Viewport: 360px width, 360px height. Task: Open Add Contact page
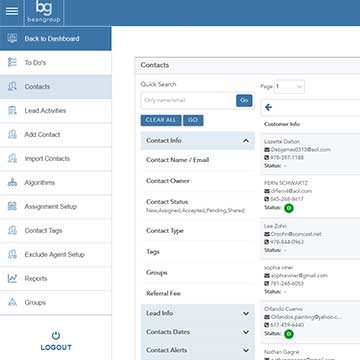[x=56, y=134]
